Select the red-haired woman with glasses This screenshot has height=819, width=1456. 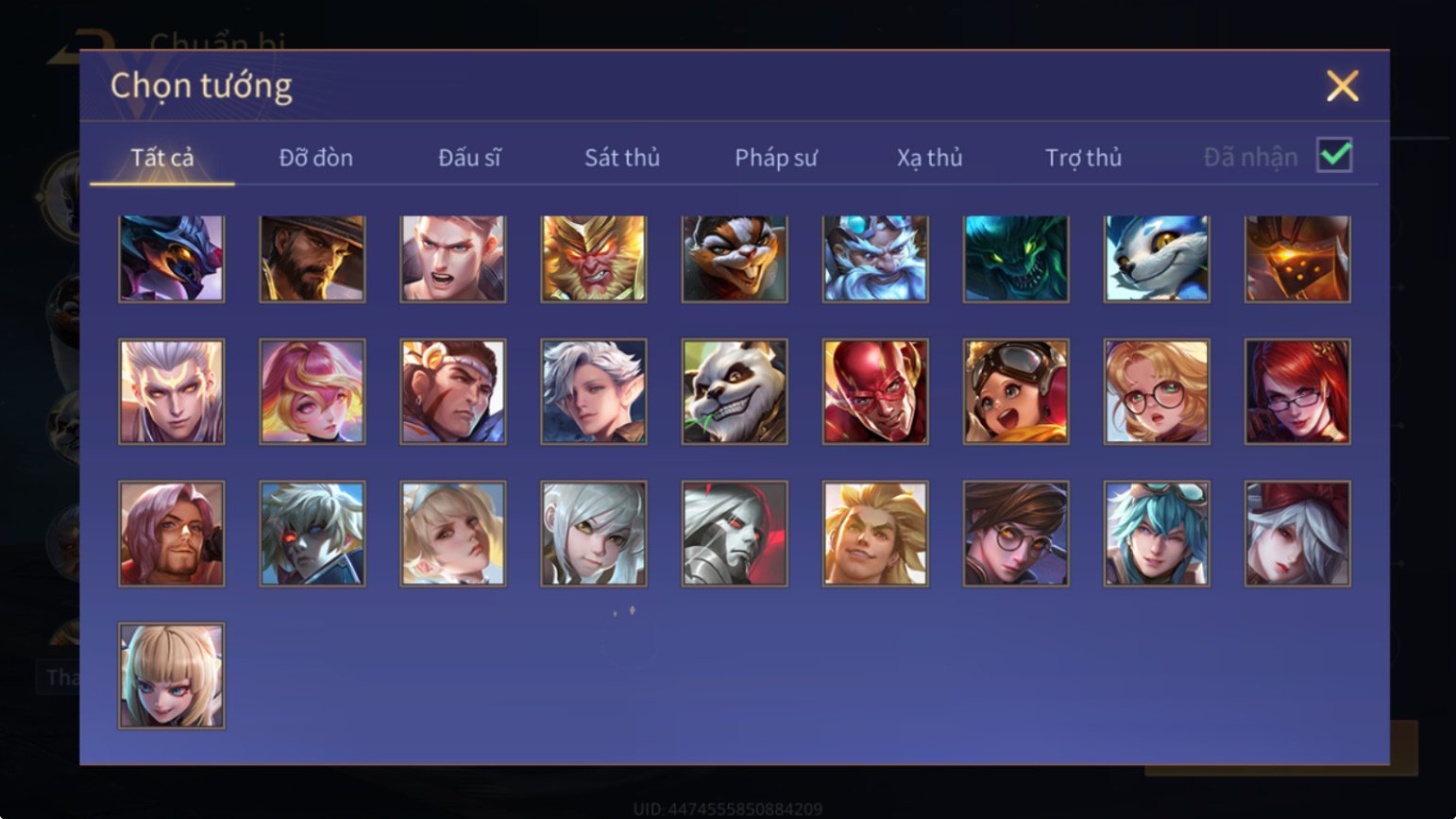point(1297,392)
